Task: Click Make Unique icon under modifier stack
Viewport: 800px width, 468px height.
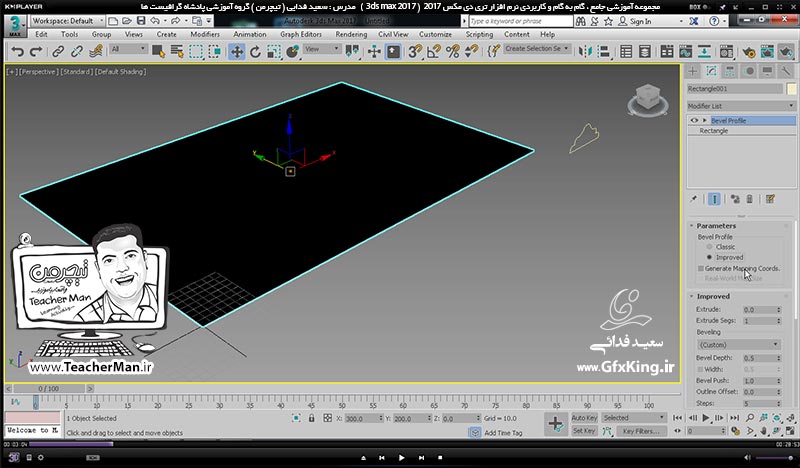Action: tap(735, 199)
